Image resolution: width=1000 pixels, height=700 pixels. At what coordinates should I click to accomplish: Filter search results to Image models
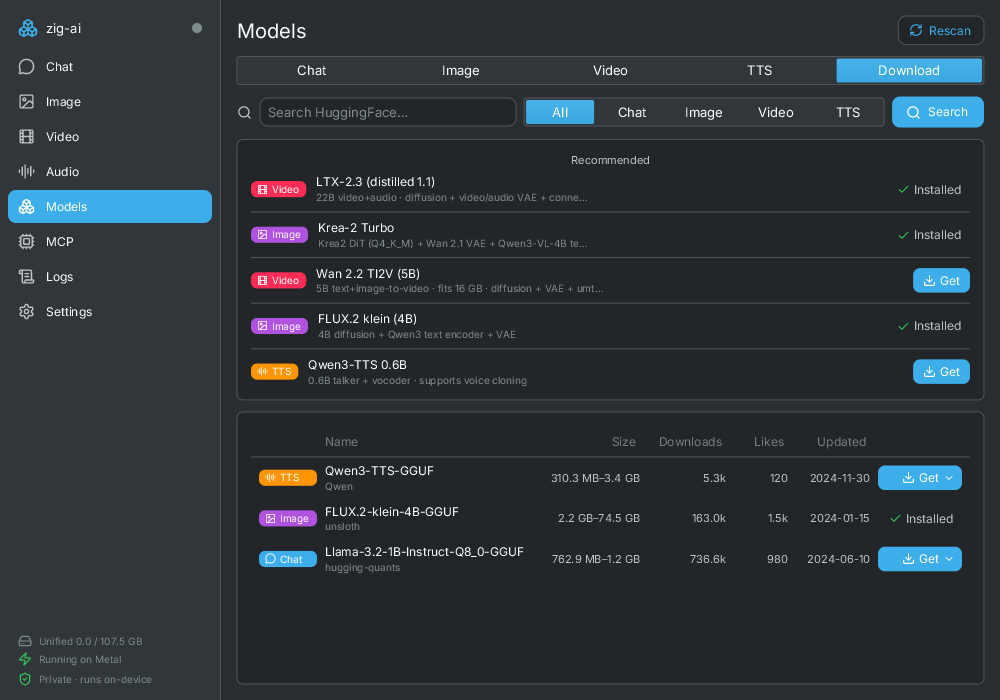click(x=703, y=112)
